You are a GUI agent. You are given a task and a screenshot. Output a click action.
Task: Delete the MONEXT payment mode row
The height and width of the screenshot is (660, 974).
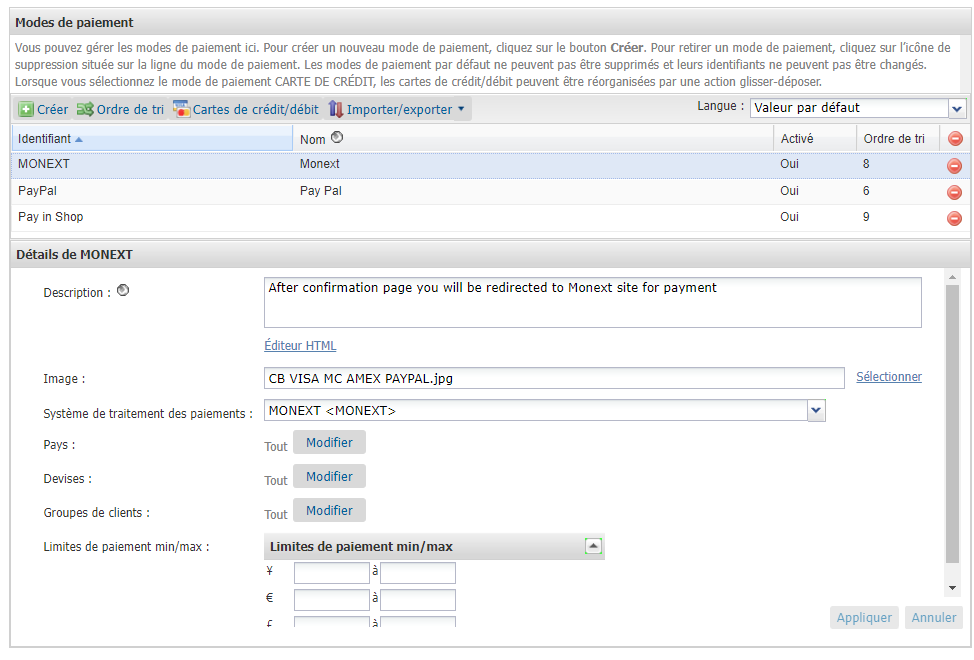coord(954,165)
